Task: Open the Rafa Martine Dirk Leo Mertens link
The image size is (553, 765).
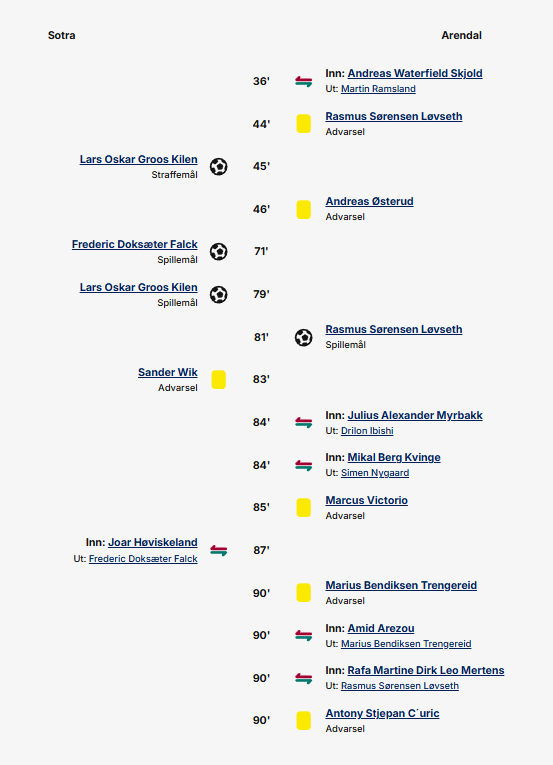Action: click(x=426, y=670)
